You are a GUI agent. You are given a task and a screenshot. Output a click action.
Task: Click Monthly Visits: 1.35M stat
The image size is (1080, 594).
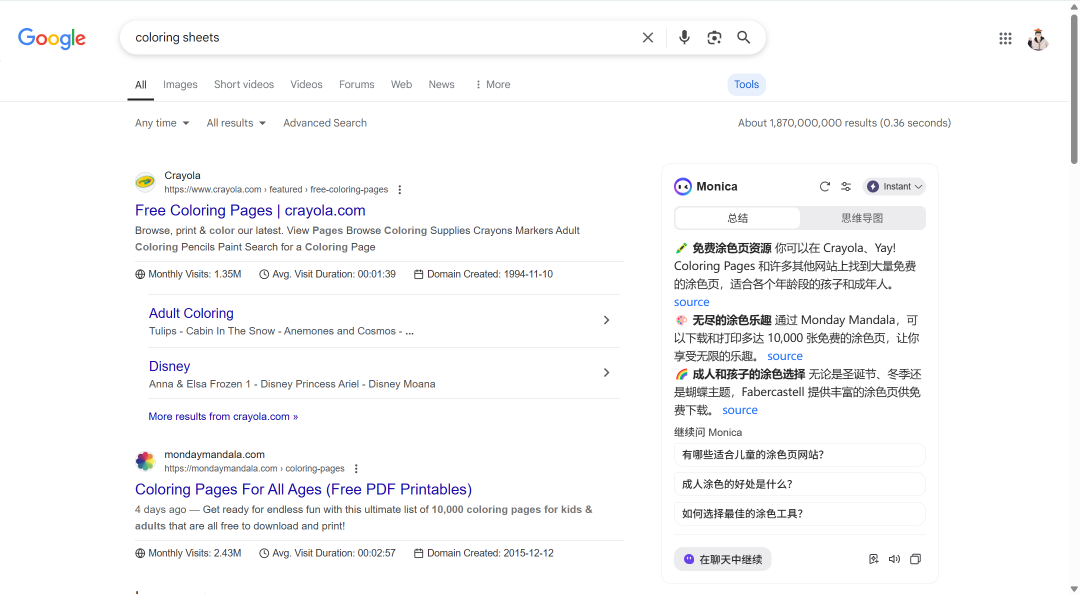(188, 274)
